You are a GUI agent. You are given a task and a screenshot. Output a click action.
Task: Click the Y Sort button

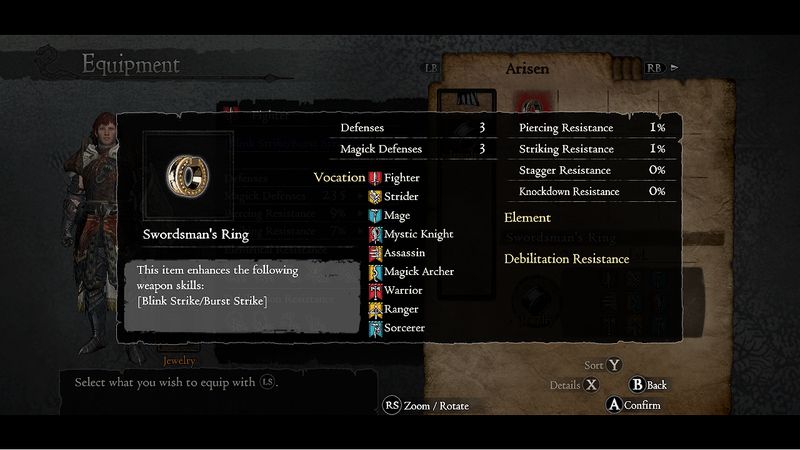tap(603, 365)
